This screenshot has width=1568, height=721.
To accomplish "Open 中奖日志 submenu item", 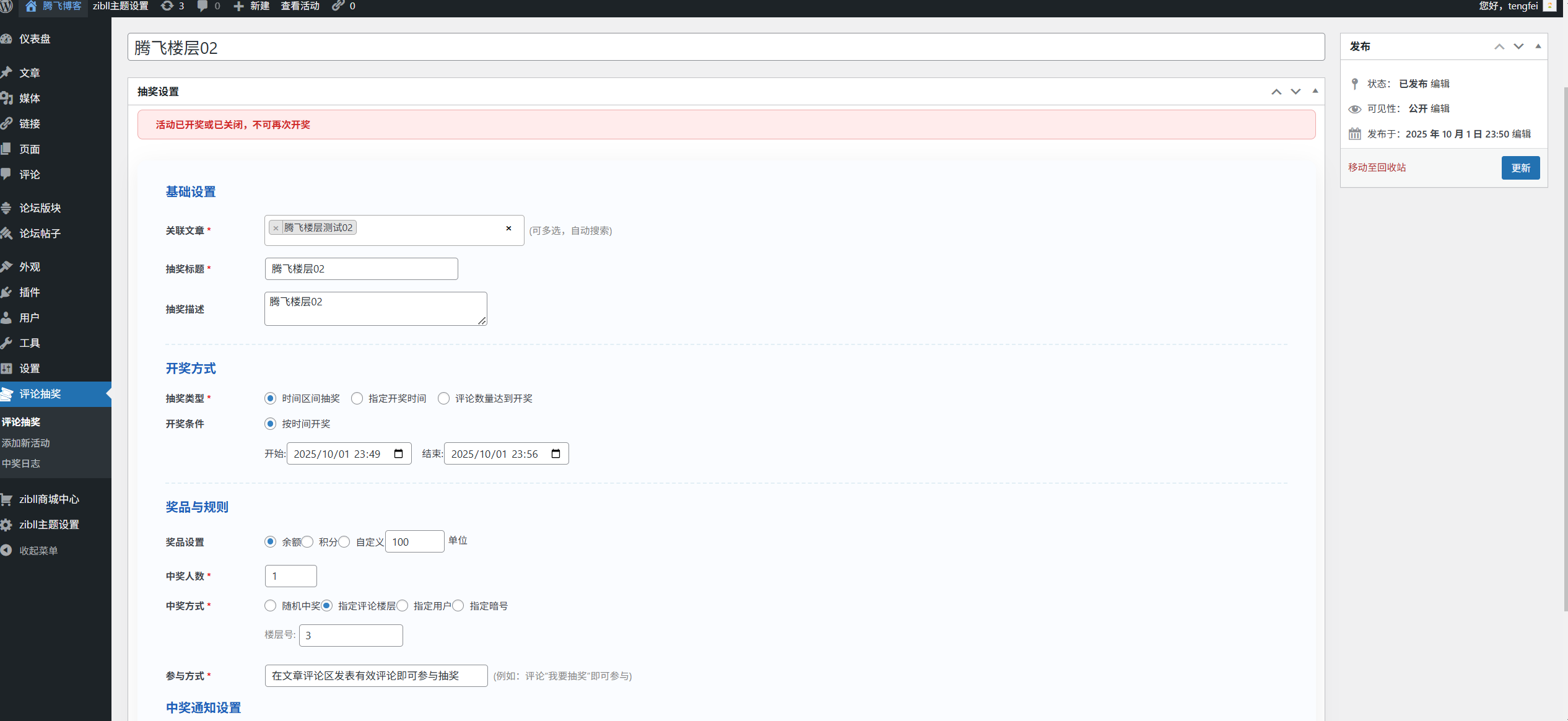I will (x=21, y=463).
